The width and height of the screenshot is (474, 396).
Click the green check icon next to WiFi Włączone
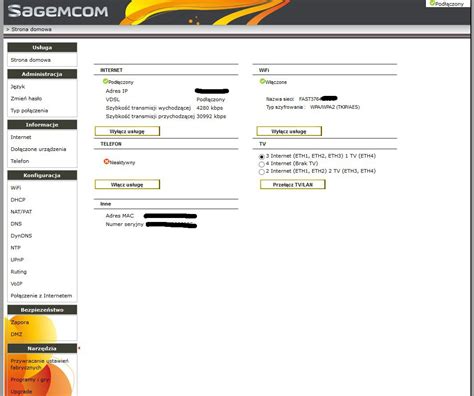tap(262, 81)
